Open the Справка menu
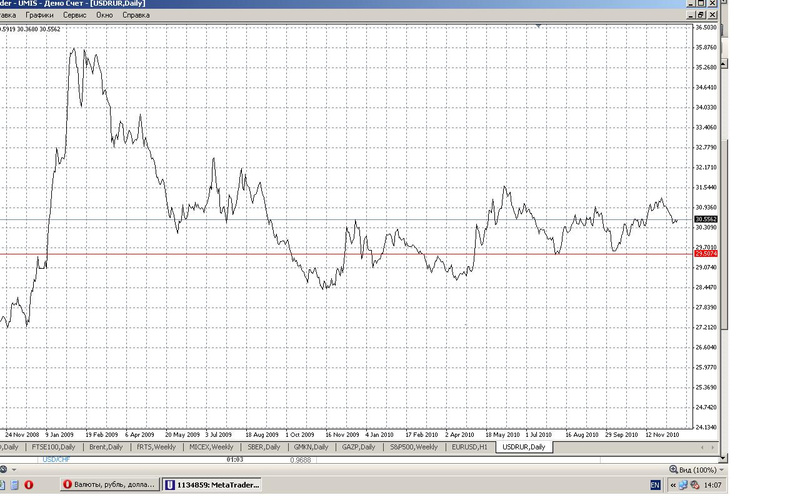800x500 pixels. pos(135,16)
